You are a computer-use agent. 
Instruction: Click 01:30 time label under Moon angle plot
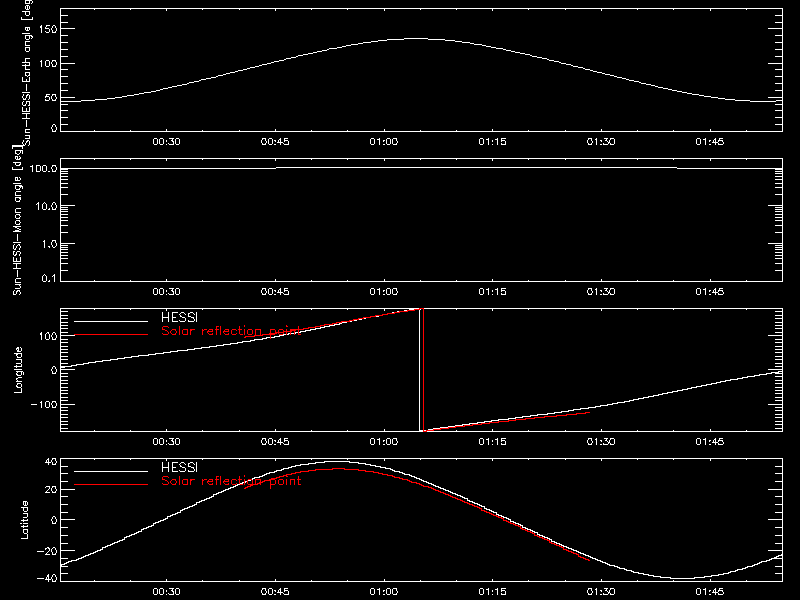[x=601, y=292]
